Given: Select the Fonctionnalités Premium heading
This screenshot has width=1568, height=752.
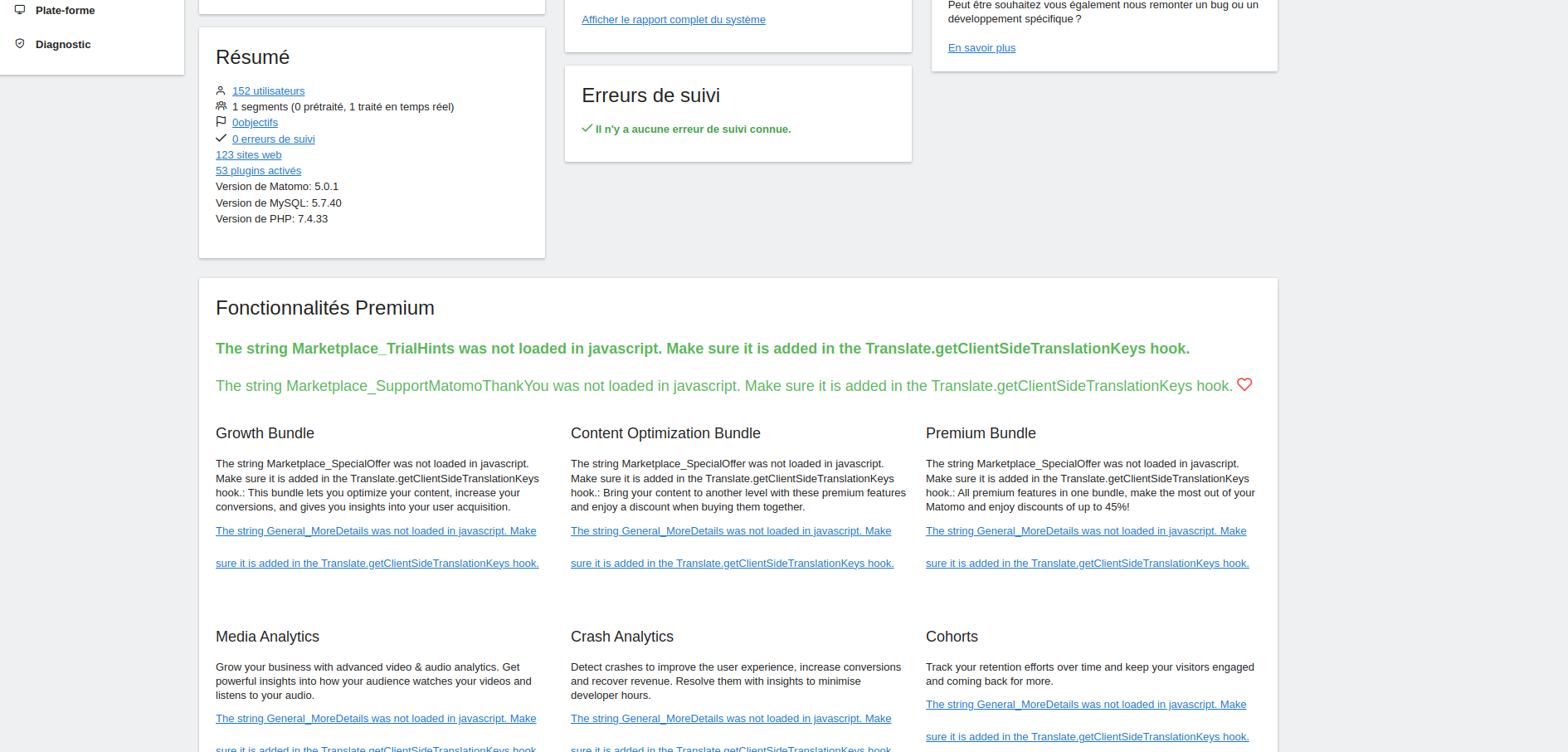Looking at the screenshot, I should [x=325, y=308].
